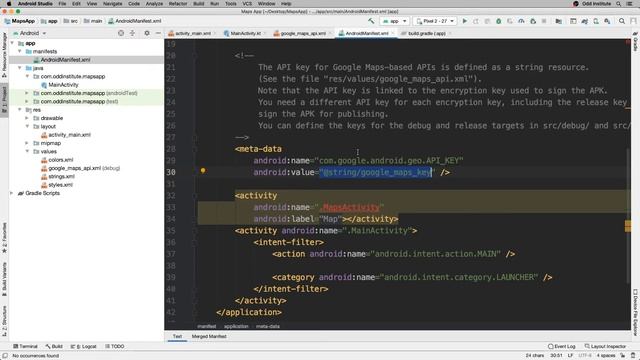Open the VCS menu
Image resolution: width=640 pixels, height=360 pixels.
(x=247, y=4)
